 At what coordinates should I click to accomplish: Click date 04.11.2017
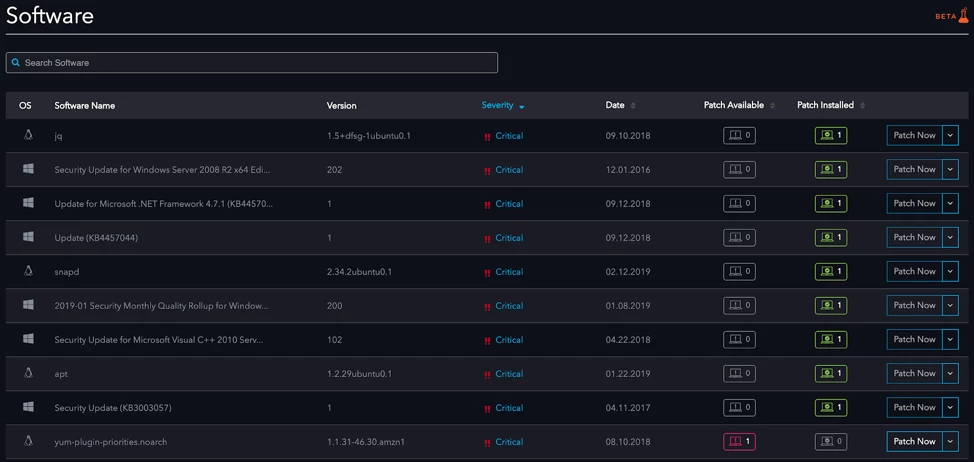pos(628,408)
